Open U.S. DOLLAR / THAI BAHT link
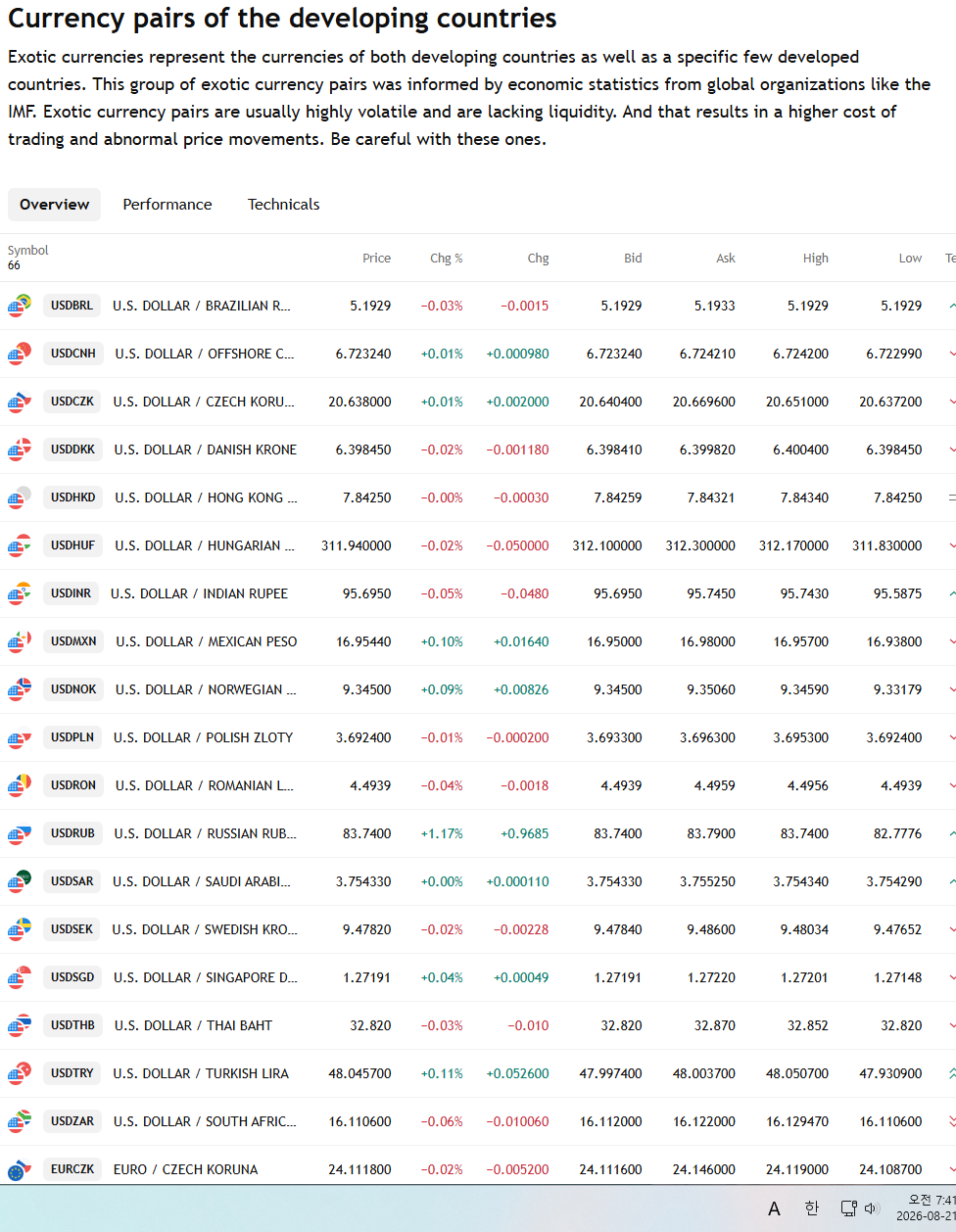Viewport: 956px width, 1232px height. click(x=193, y=1025)
